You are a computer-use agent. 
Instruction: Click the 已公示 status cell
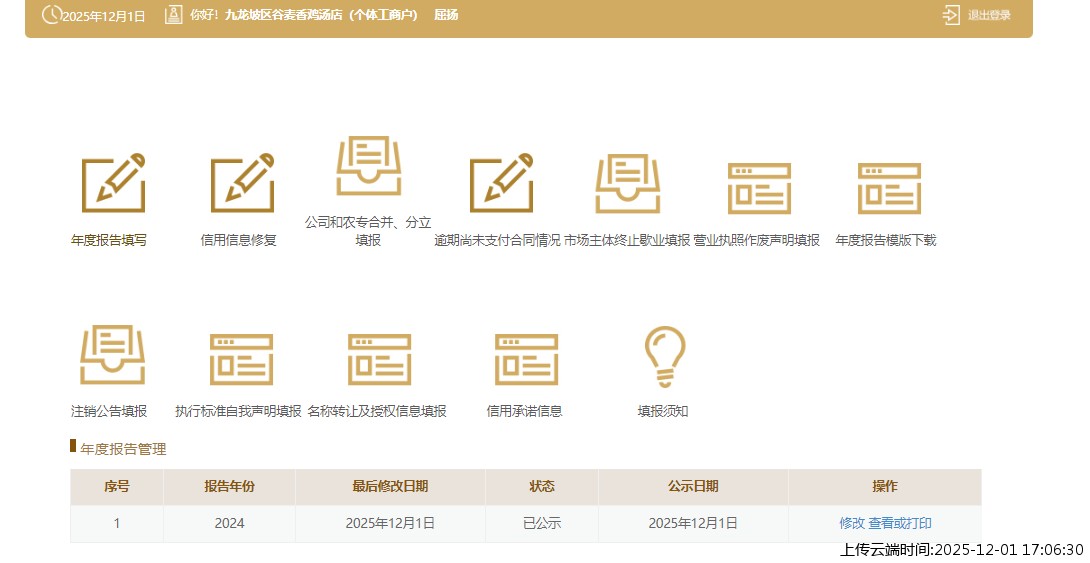point(541,523)
